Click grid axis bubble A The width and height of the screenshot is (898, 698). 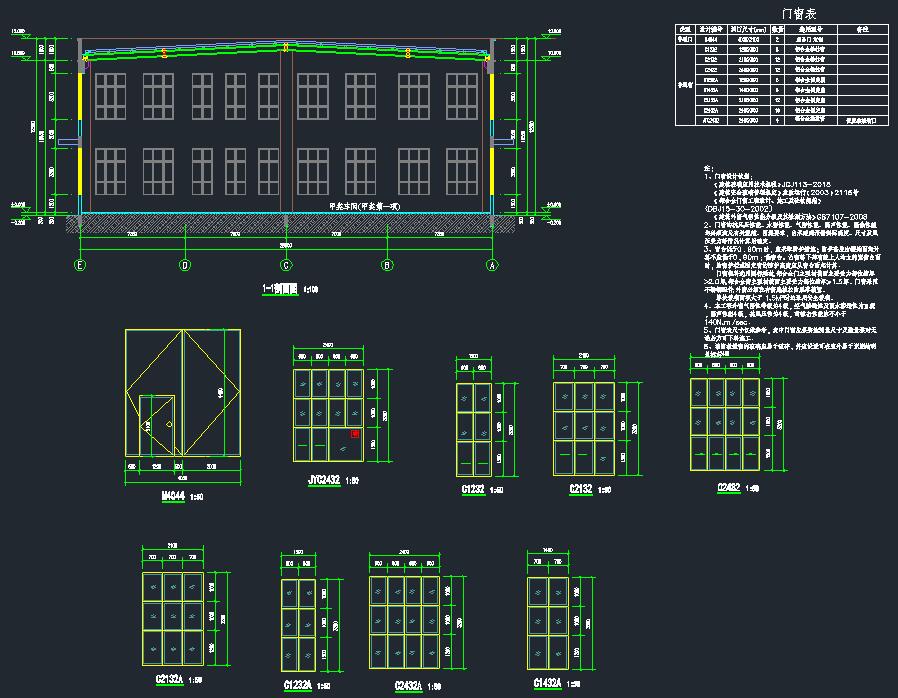491,265
